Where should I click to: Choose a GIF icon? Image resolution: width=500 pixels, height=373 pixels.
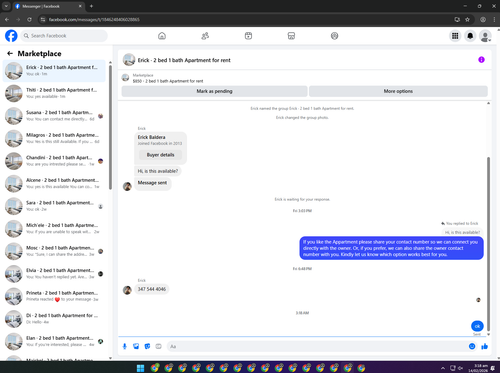coord(159,346)
